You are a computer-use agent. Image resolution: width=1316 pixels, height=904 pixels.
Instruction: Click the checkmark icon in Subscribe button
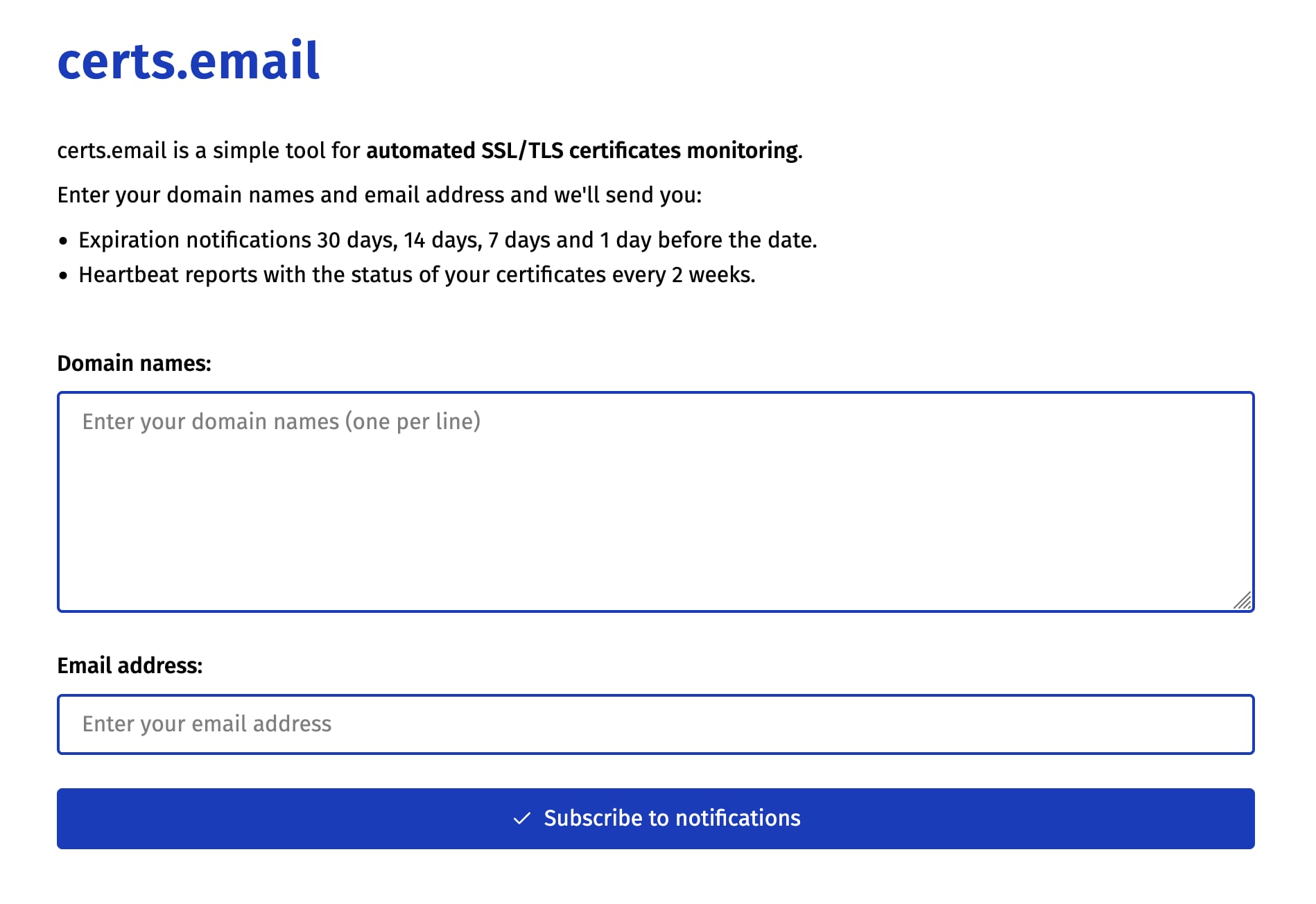point(521,819)
